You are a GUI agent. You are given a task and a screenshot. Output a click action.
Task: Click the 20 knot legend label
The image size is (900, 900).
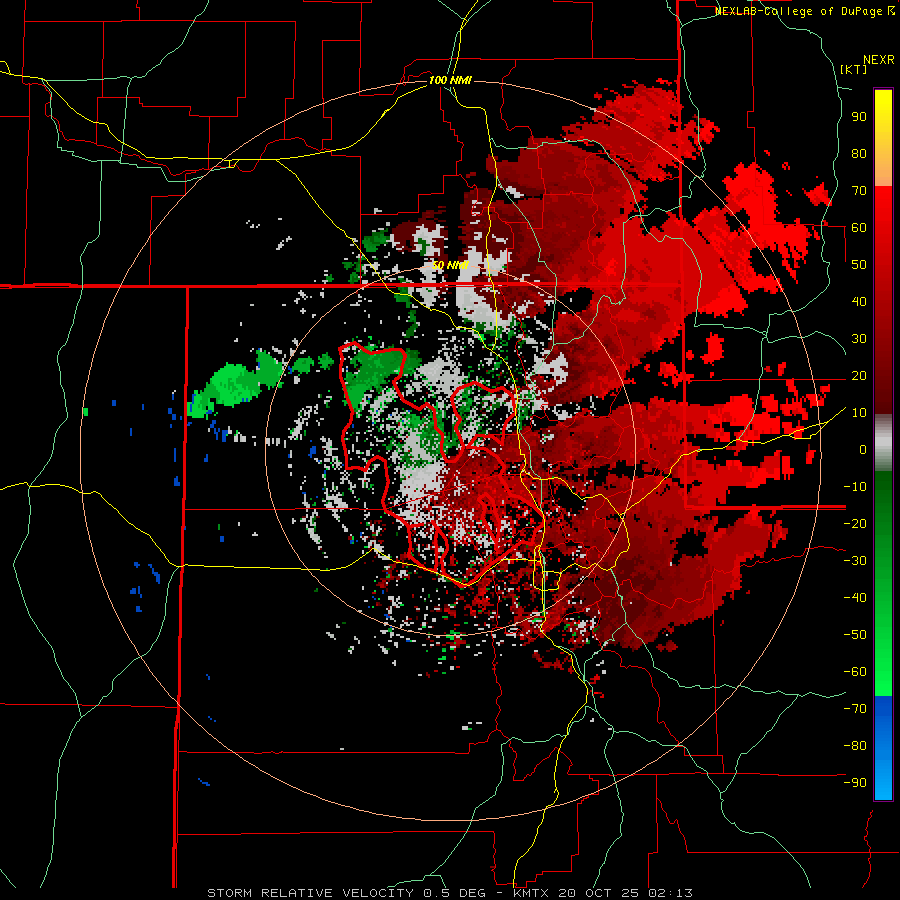859,375
